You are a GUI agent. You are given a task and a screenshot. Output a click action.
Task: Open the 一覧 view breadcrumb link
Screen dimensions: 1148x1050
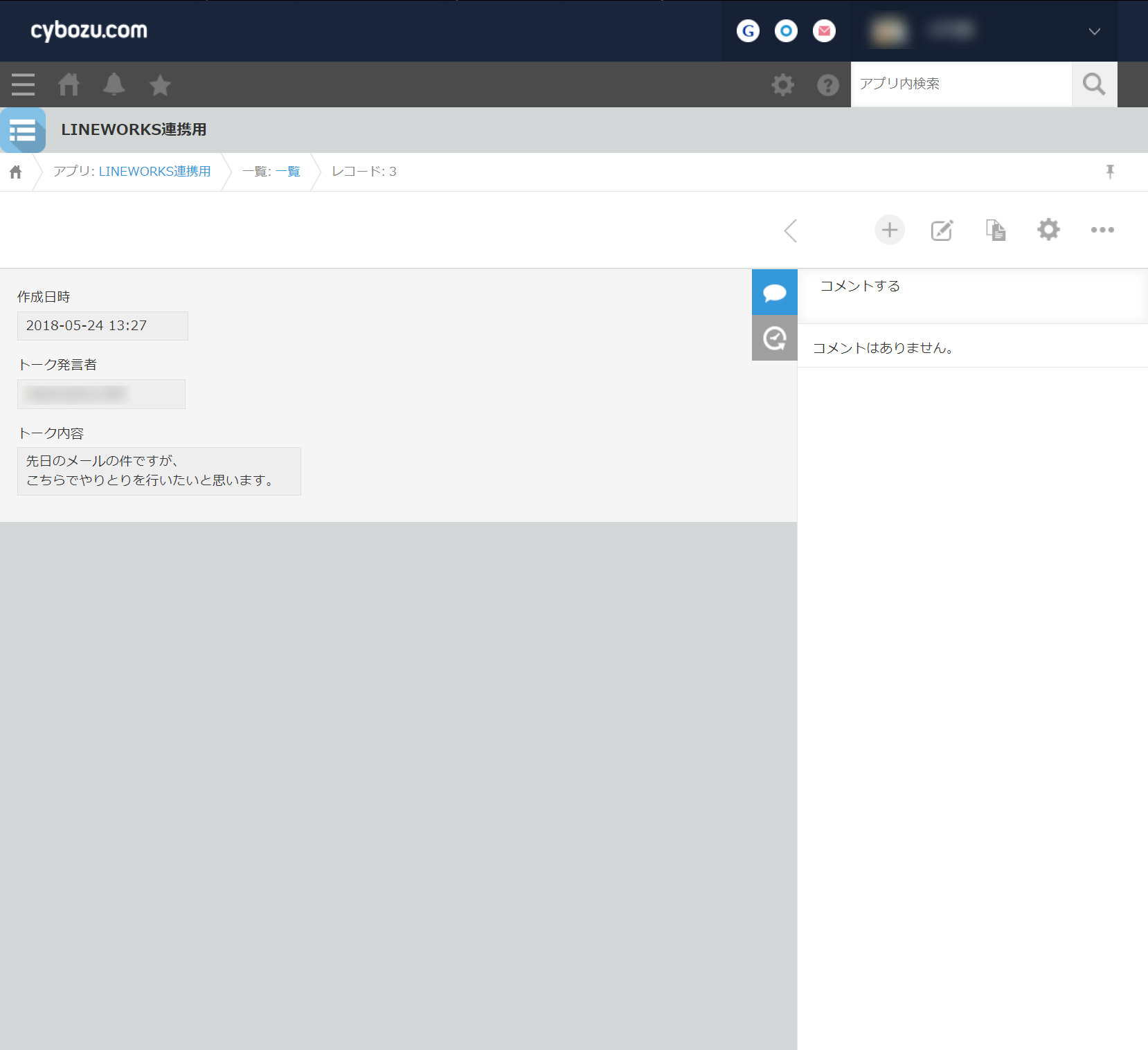pos(288,172)
